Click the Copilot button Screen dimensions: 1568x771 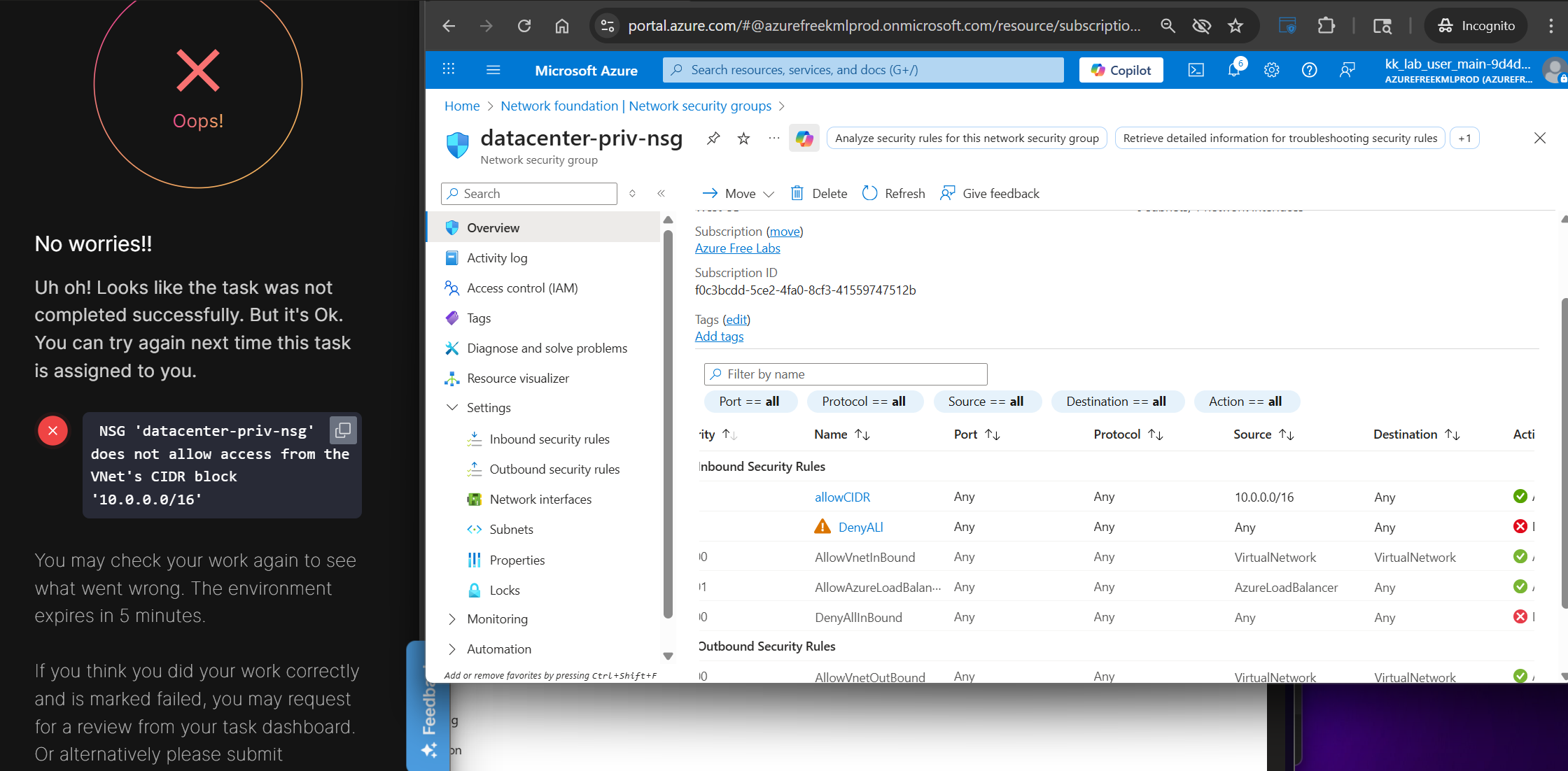click(x=1121, y=70)
